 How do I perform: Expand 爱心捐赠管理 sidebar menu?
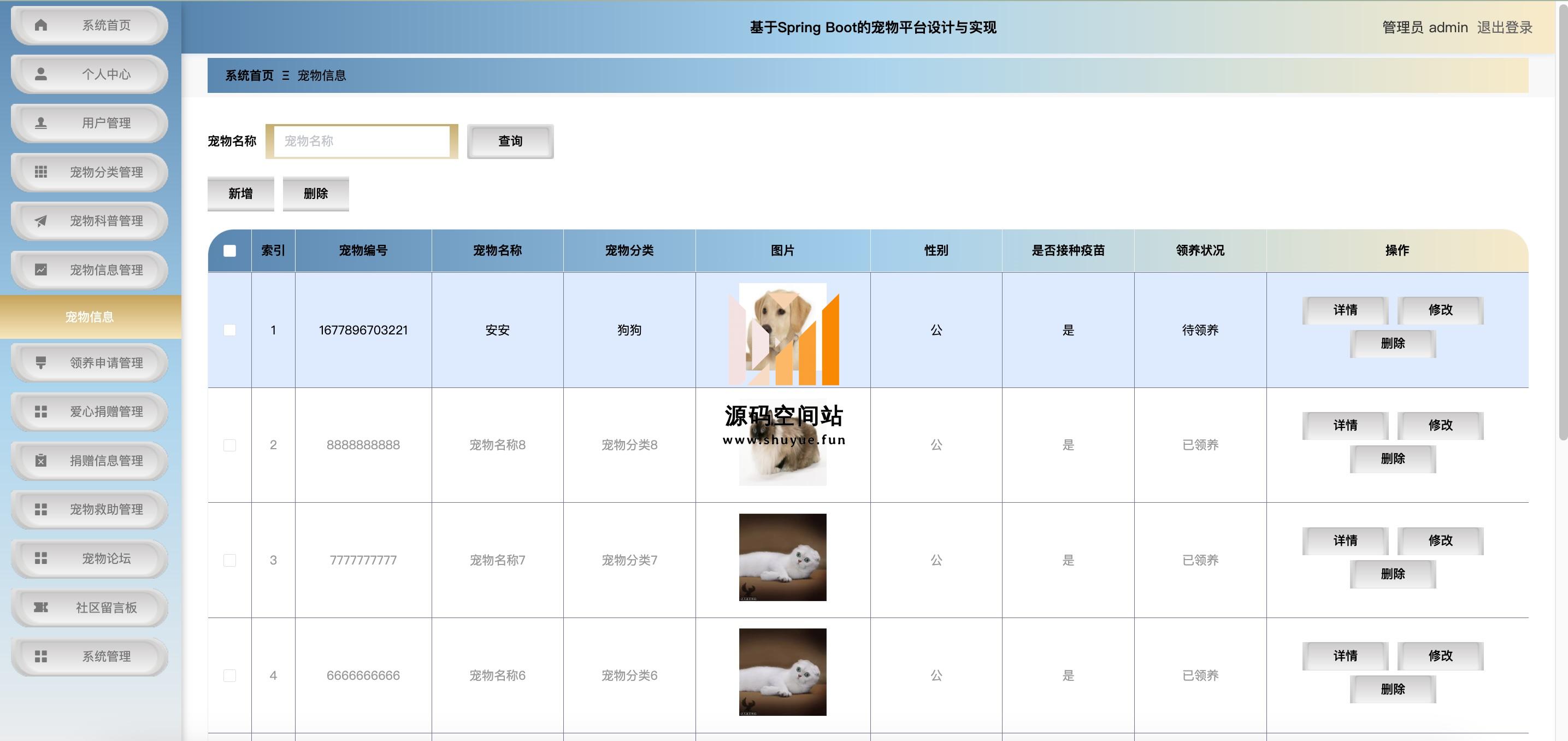pos(90,411)
